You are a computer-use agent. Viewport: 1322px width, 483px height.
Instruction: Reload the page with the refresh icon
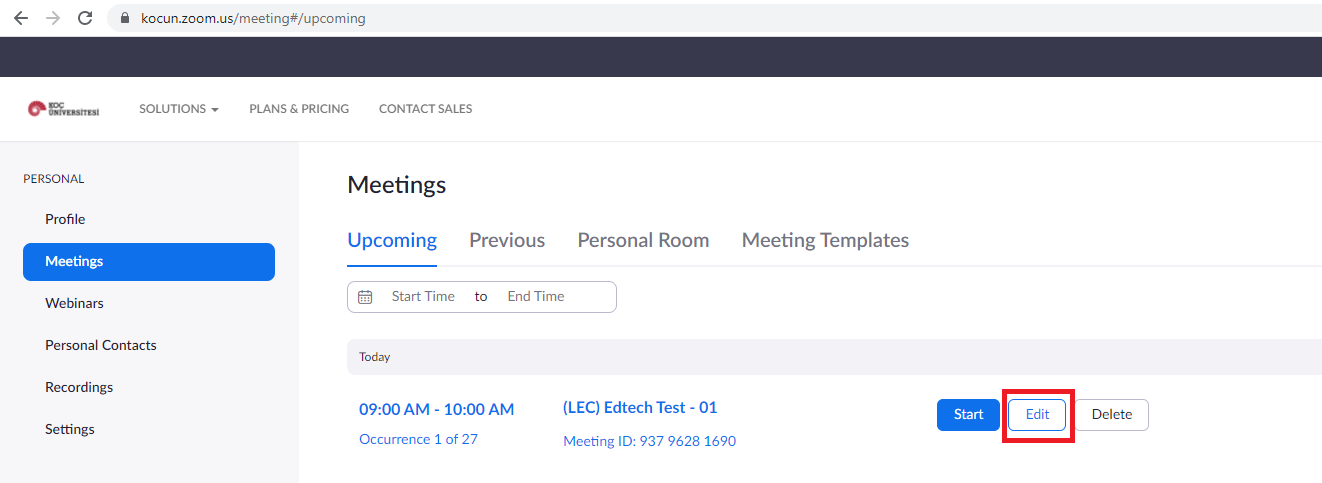(85, 18)
